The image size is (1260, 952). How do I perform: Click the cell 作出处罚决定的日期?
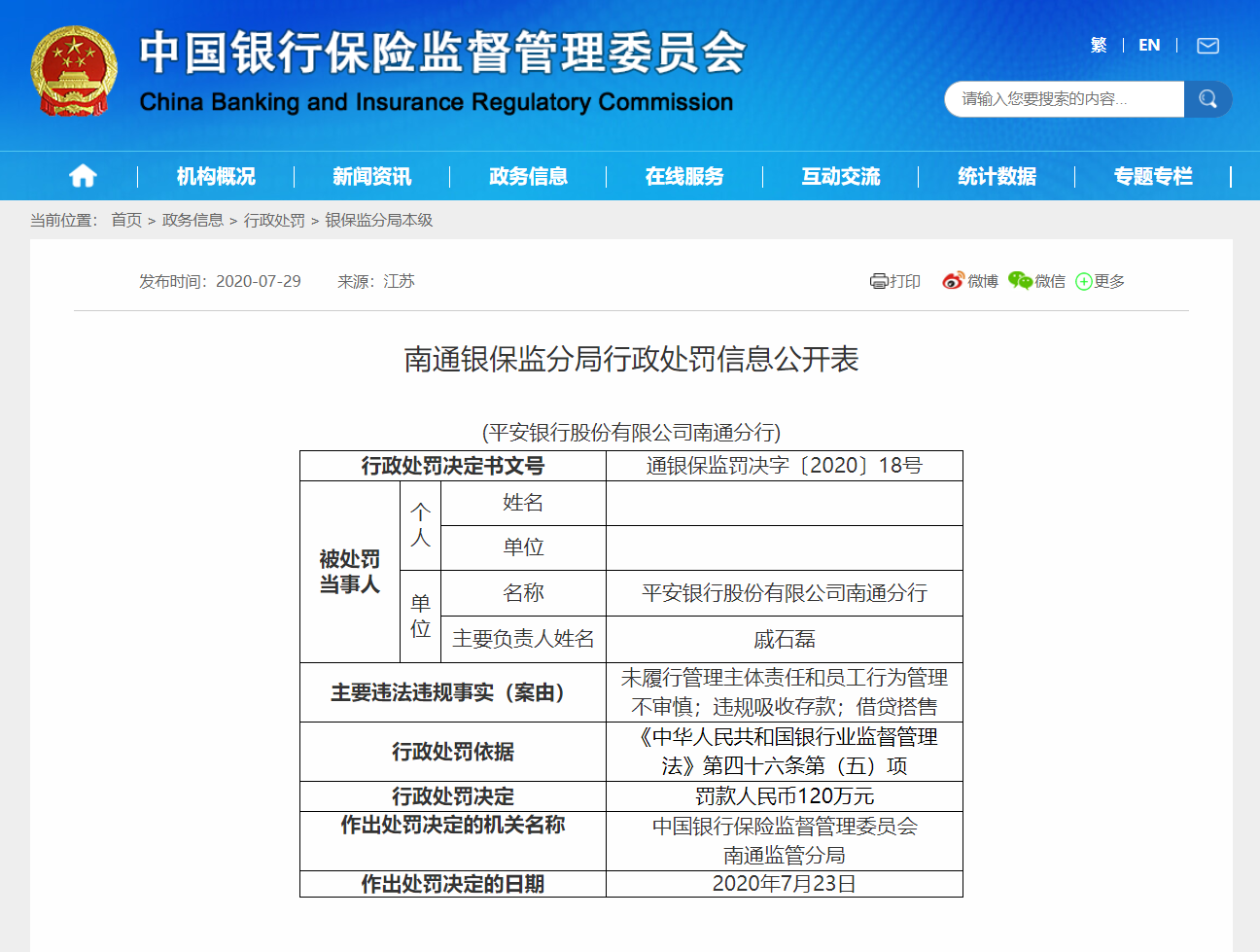tap(453, 884)
